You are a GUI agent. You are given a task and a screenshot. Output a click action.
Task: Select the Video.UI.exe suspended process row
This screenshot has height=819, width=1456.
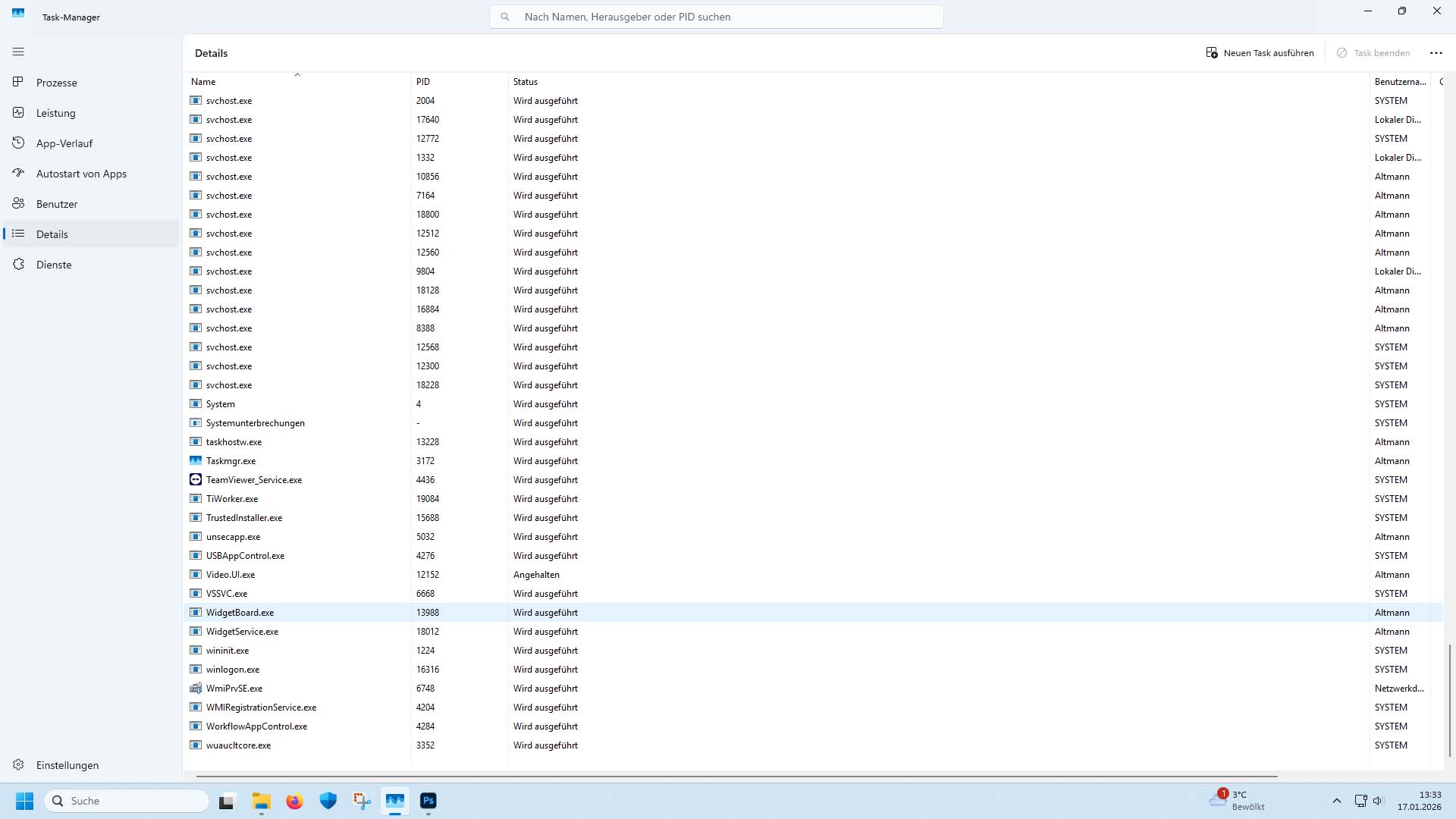[x=231, y=575]
